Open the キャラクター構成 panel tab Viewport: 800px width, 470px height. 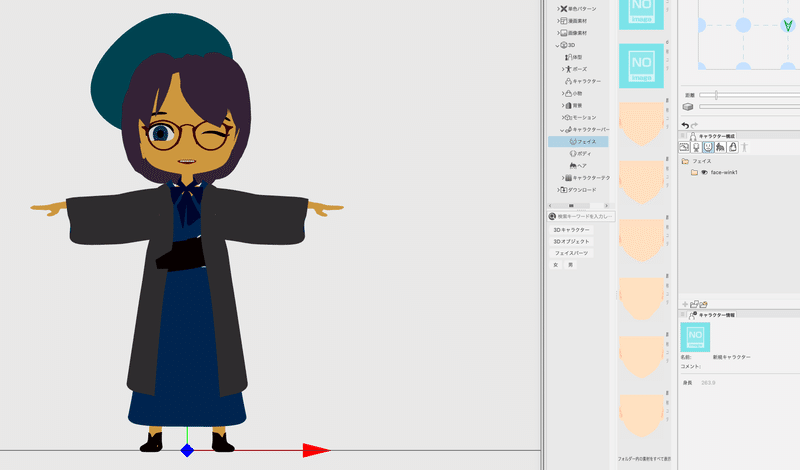tap(712, 136)
